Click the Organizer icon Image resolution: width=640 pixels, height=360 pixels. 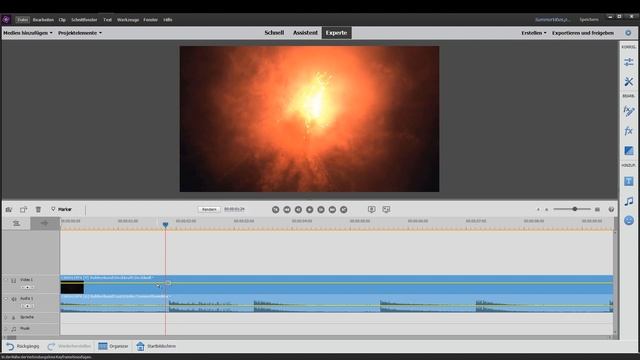pos(102,346)
